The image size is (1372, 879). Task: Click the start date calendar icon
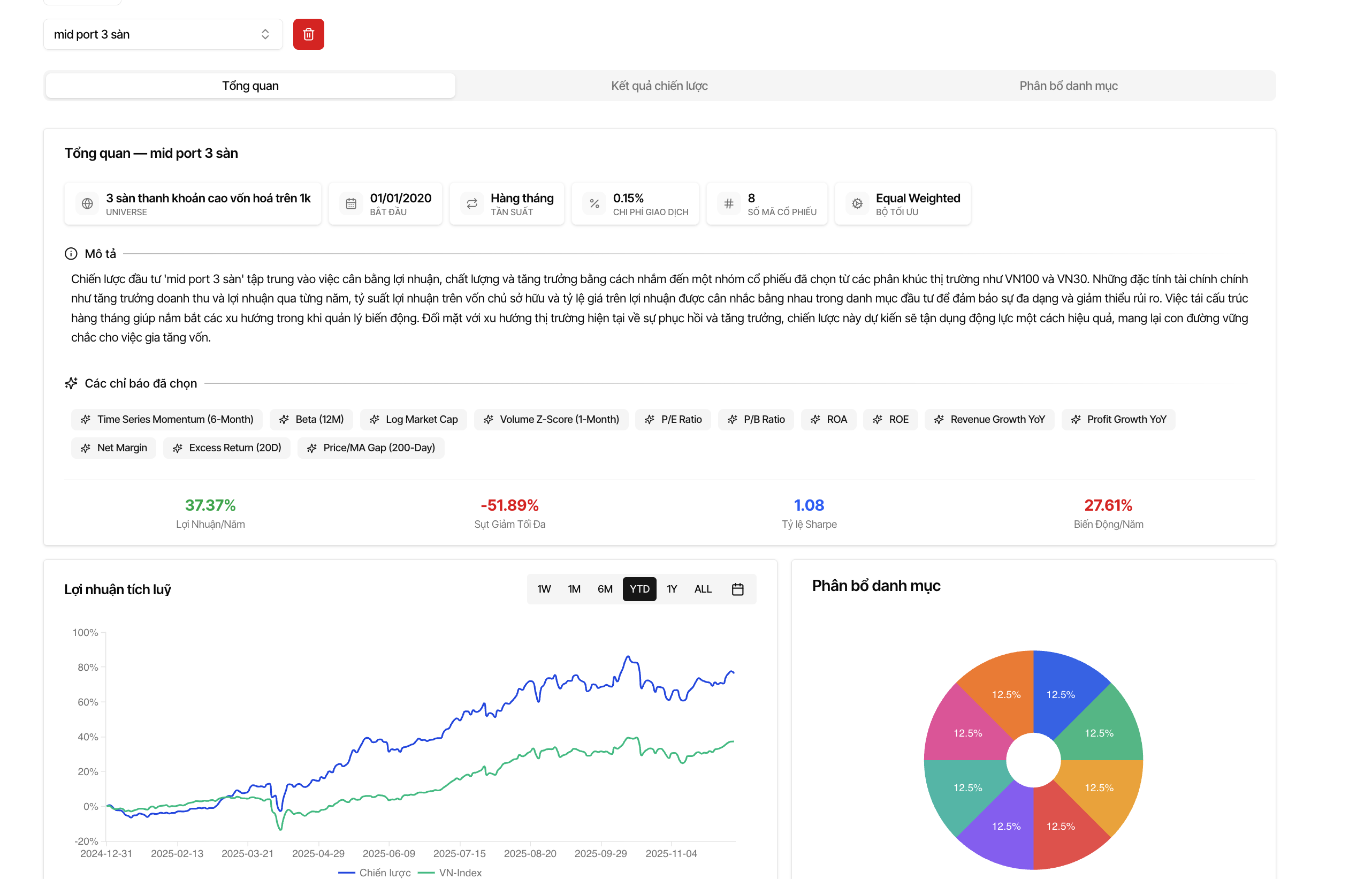(x=351, y=204)
